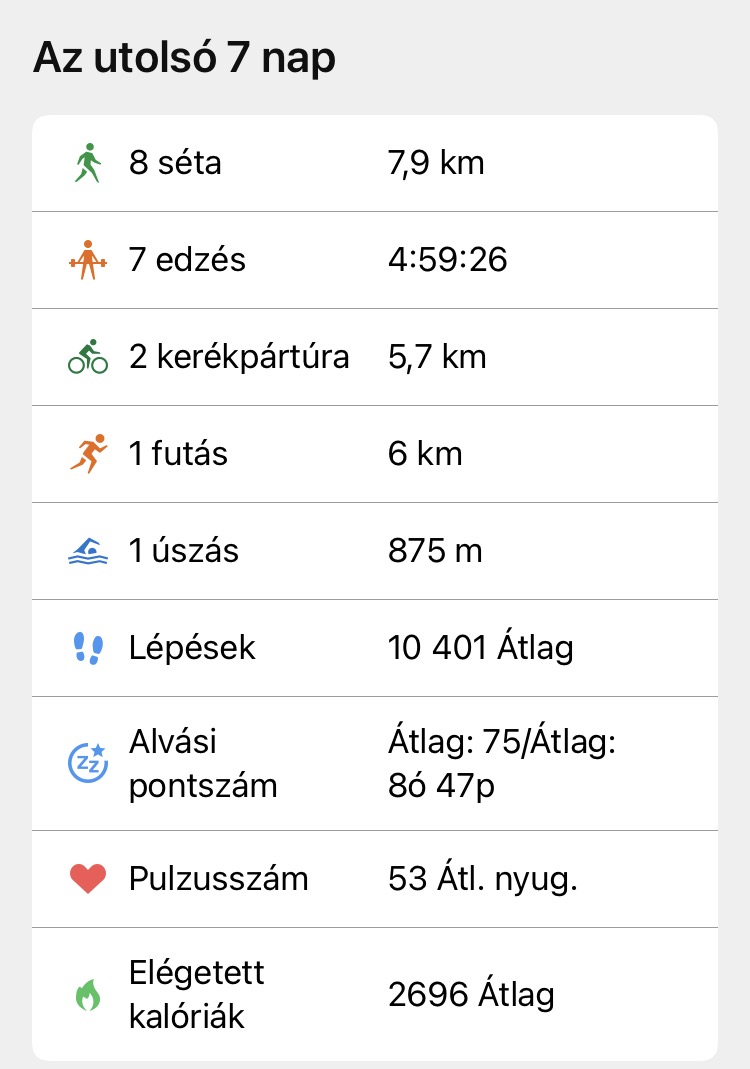Open the "8 séta" walks row
Image resolution: width=750 pixels, height=1069 pixels.
pos(175,163)
